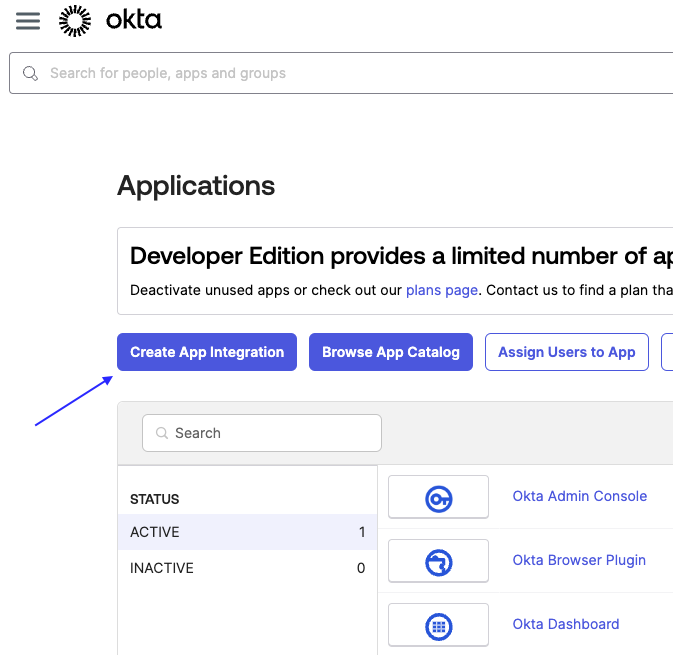Screen dimensions: 673x655
Task: Click the Okta sunburst logo
Action: [74, 21]
